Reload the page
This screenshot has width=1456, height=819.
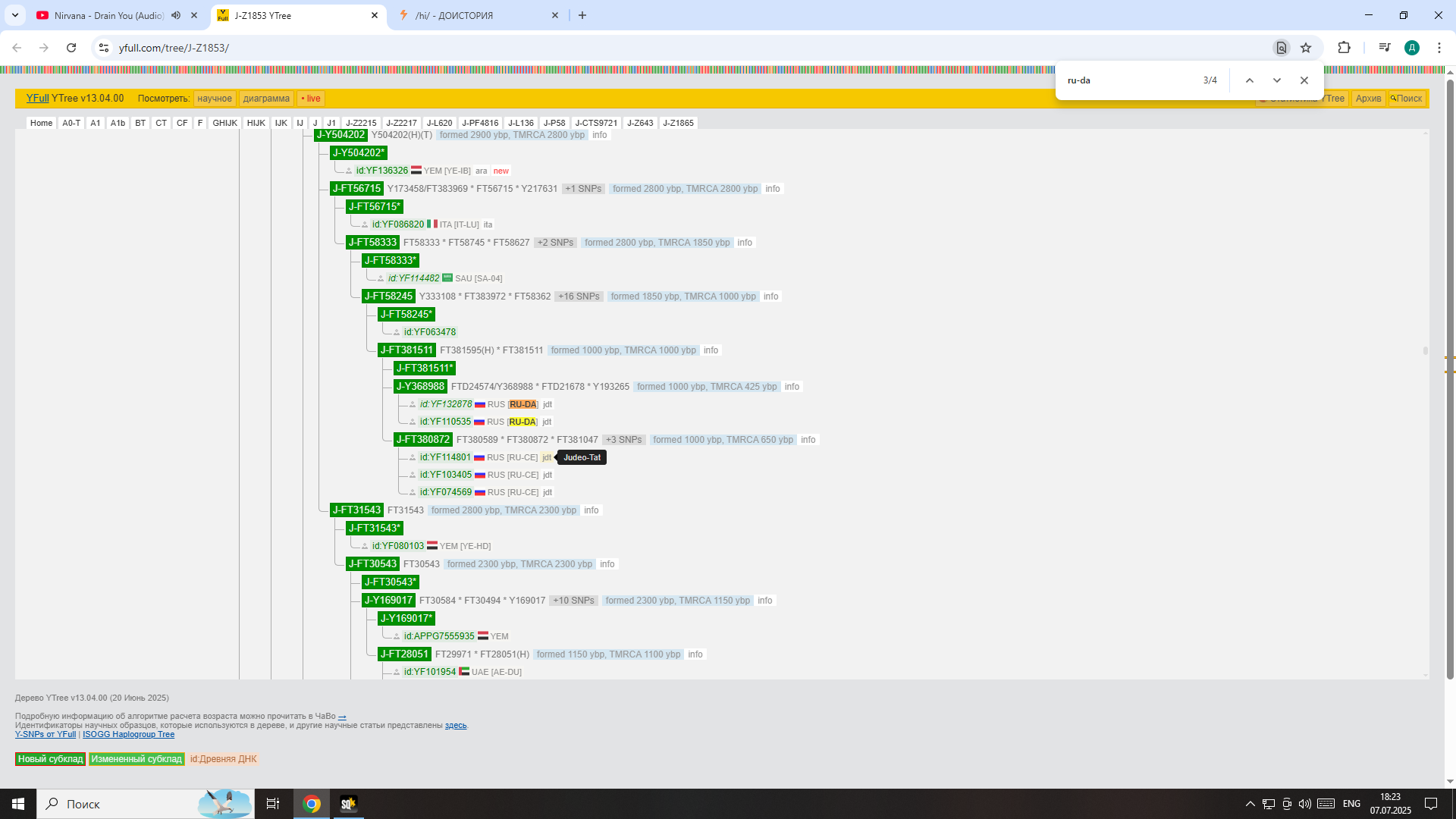[71, 48]
